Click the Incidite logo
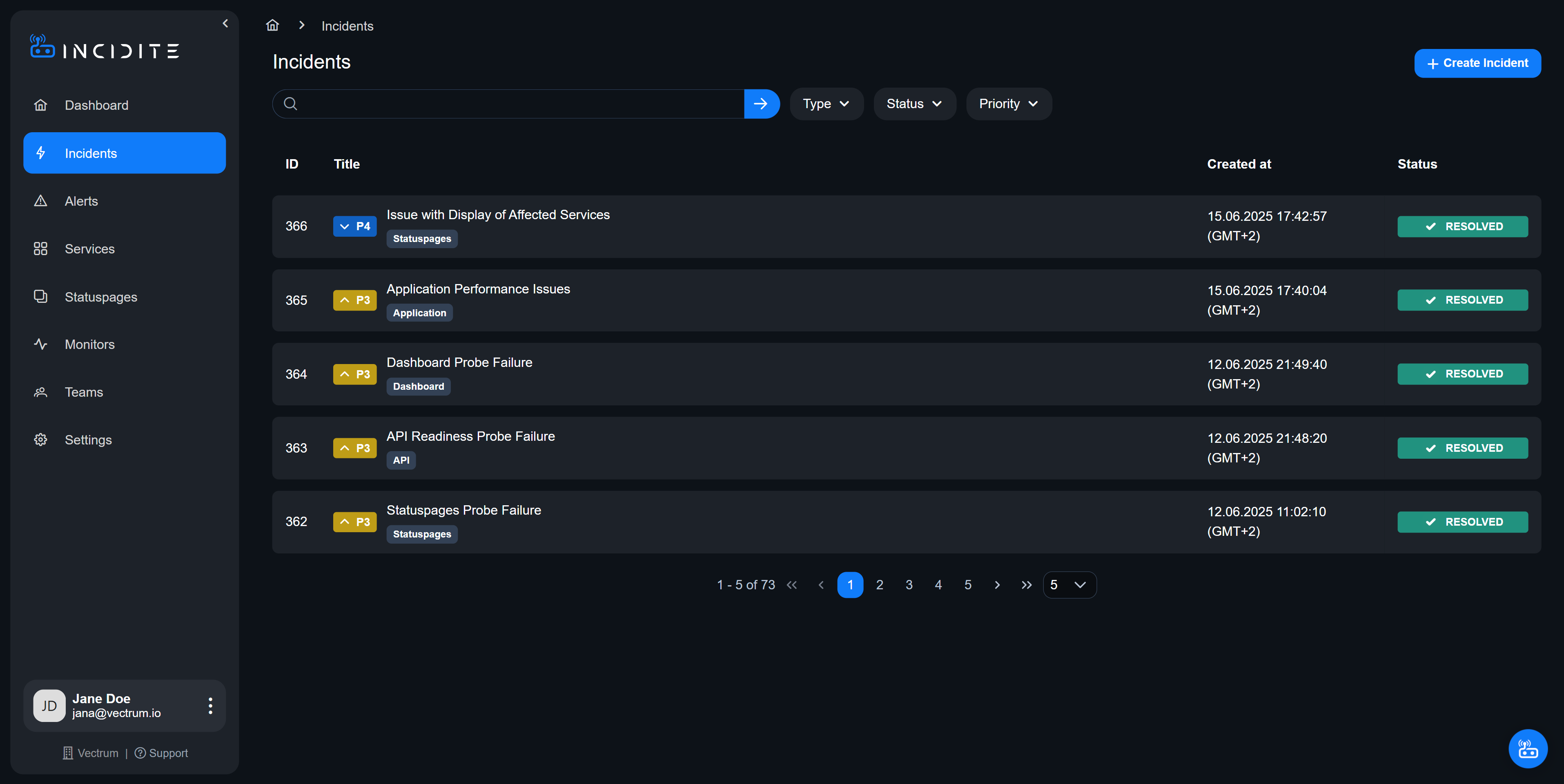 point(105,47)
